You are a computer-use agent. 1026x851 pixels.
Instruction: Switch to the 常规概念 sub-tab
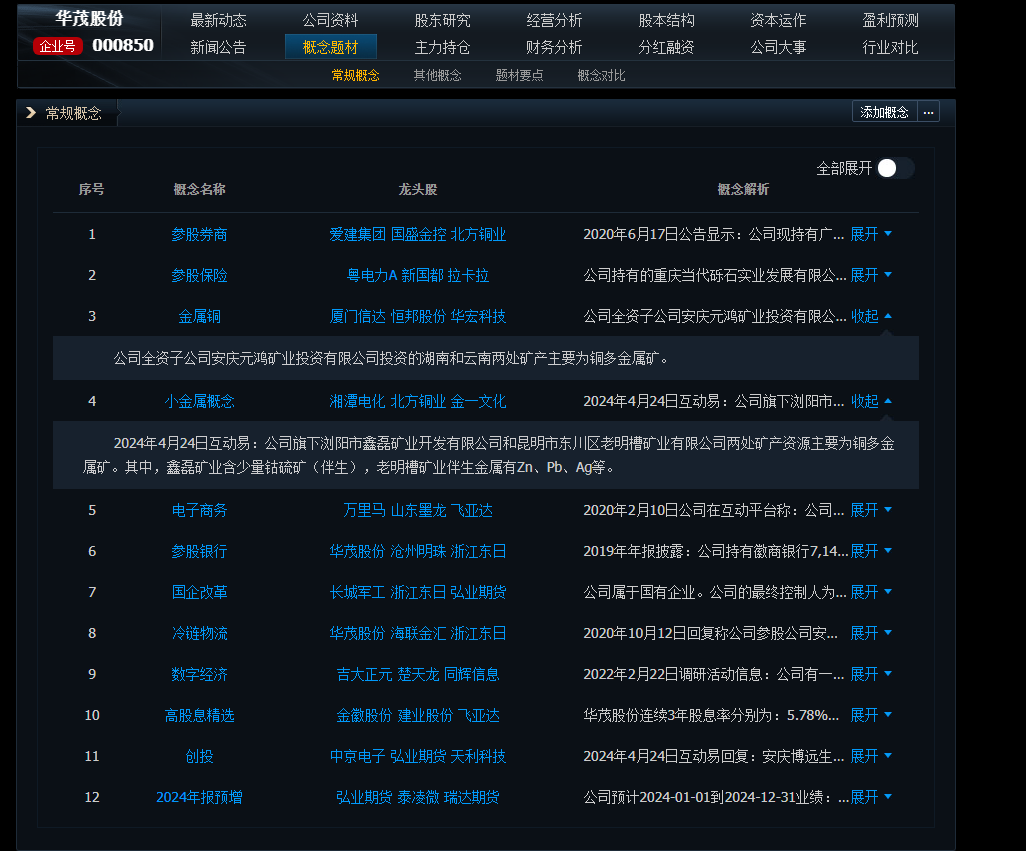click(x=355, y=75)
